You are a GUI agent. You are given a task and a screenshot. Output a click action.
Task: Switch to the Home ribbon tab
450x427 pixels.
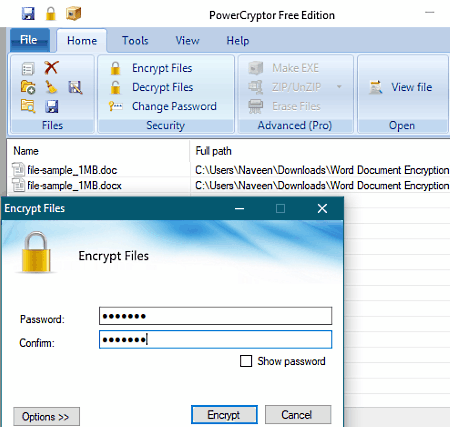tap(82, 40)
